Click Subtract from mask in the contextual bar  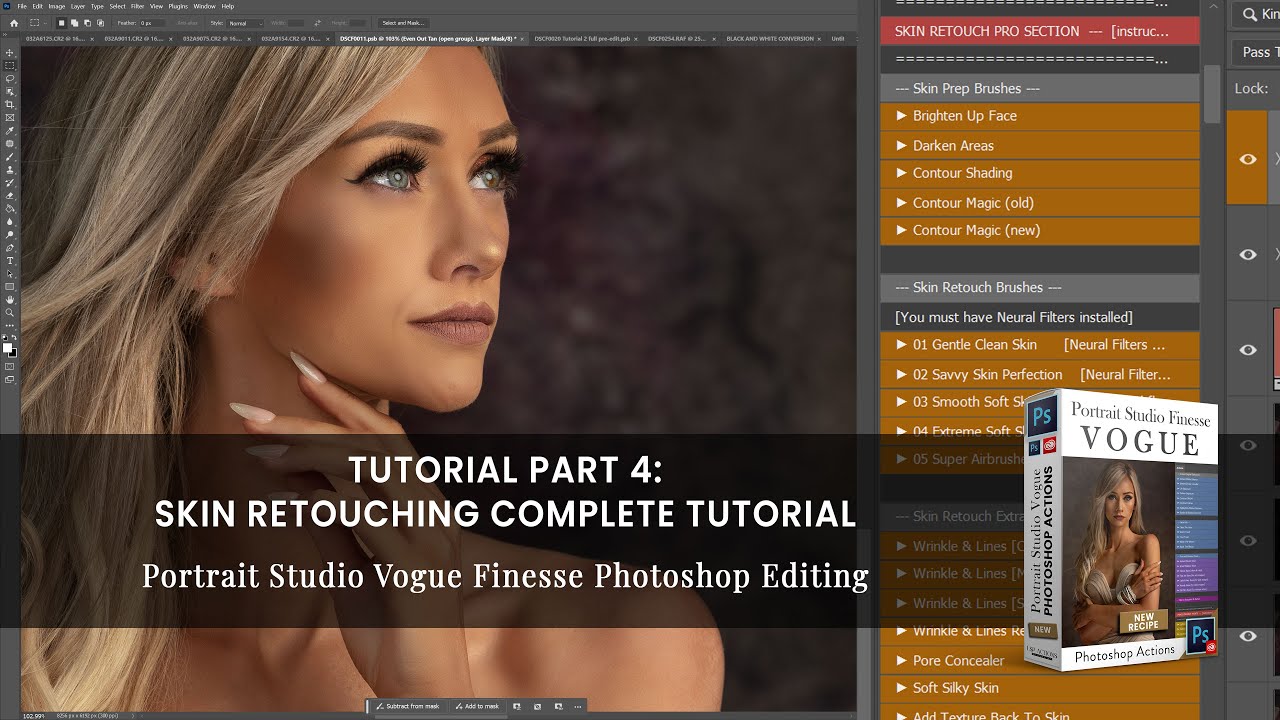point(408,706)
